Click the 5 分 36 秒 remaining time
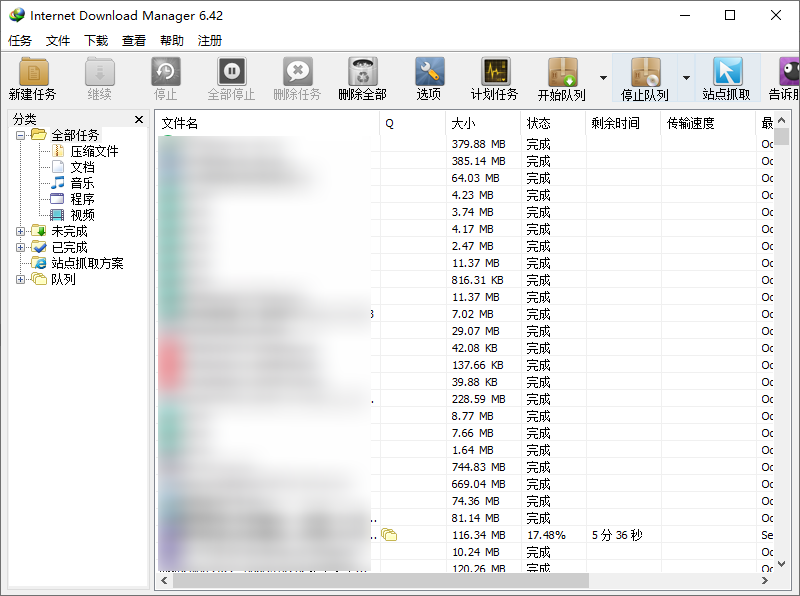 [617, 535]
